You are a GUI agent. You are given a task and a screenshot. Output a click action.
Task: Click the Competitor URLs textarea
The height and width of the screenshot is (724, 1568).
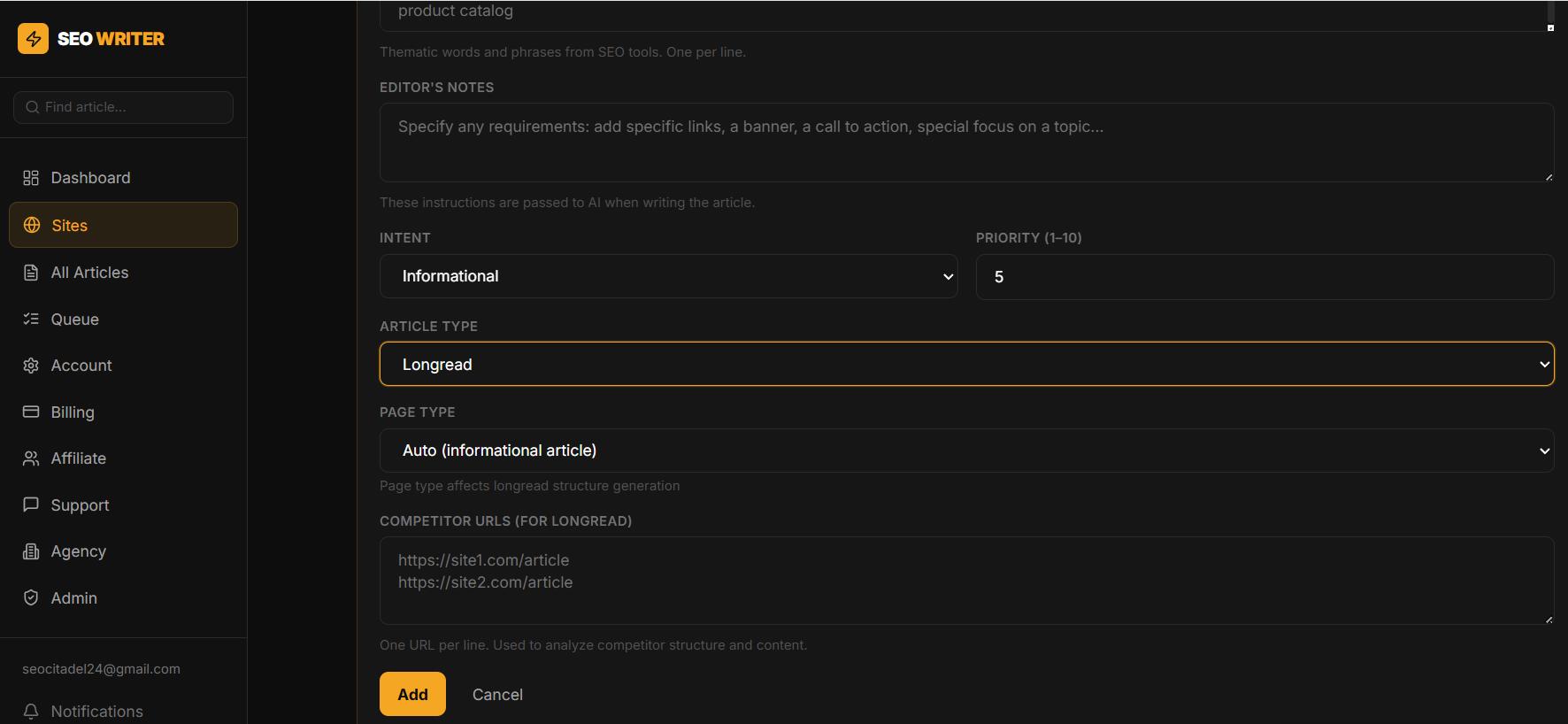click(966, 581)
